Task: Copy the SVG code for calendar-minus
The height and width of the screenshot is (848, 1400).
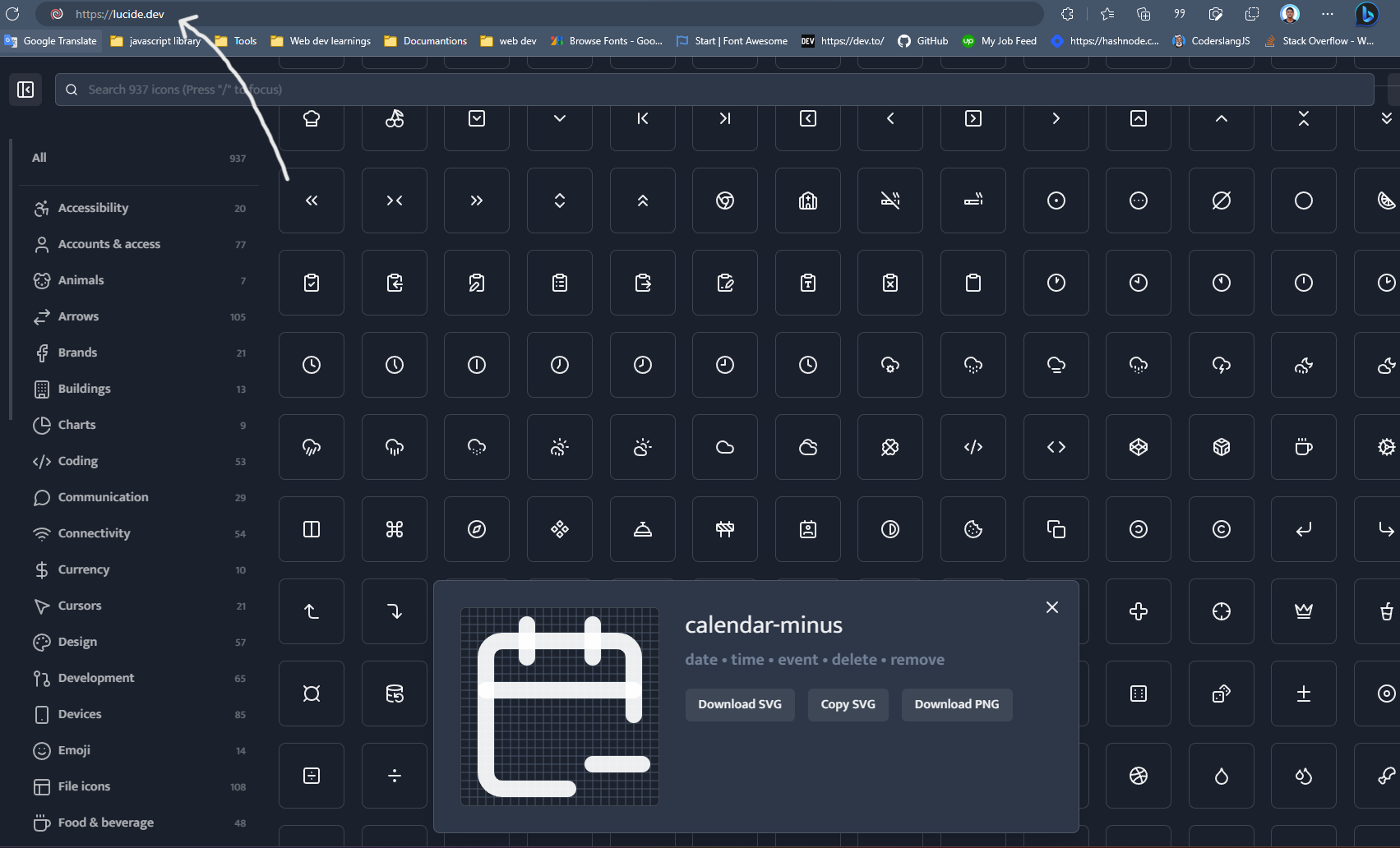Action: (848, 704)
